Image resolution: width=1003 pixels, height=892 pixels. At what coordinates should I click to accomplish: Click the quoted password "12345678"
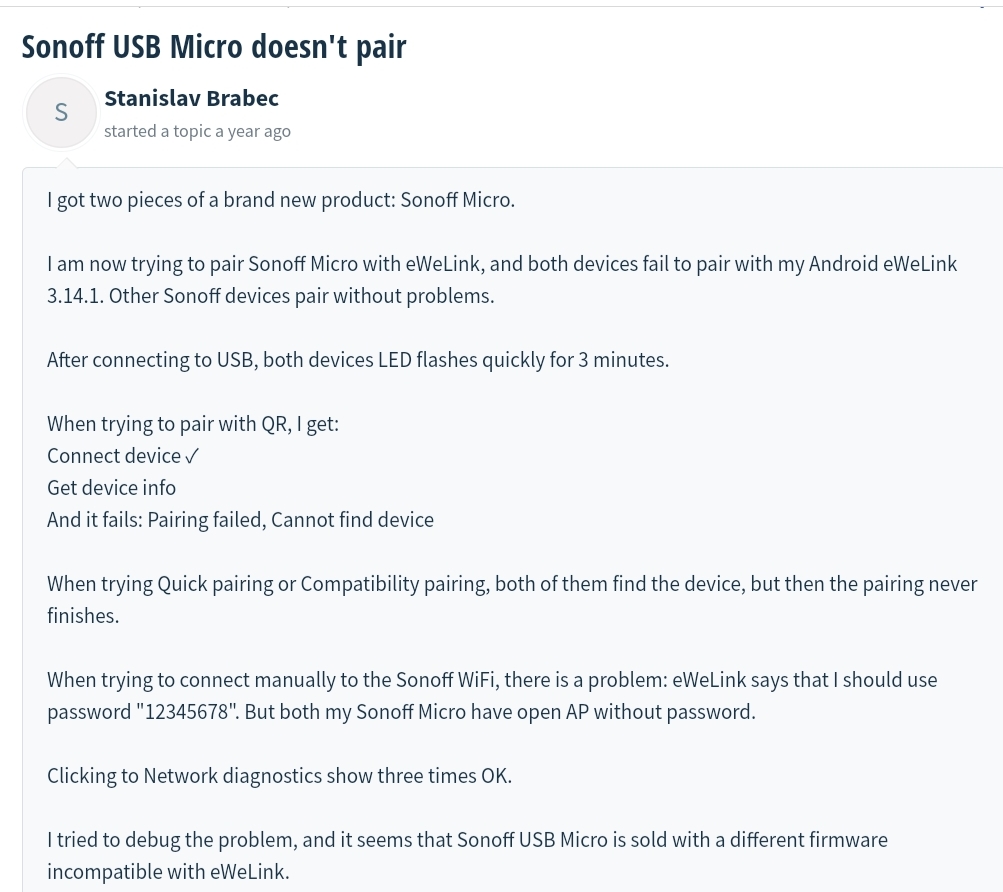click(x=186, y=712)
